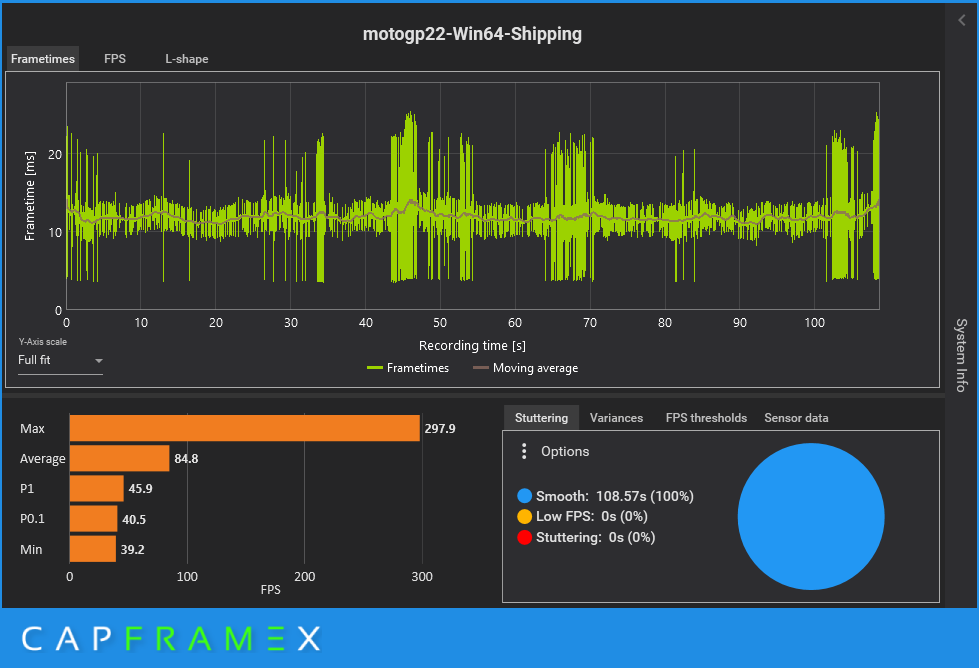Click the 84.8 average value label

click(186, 458)
